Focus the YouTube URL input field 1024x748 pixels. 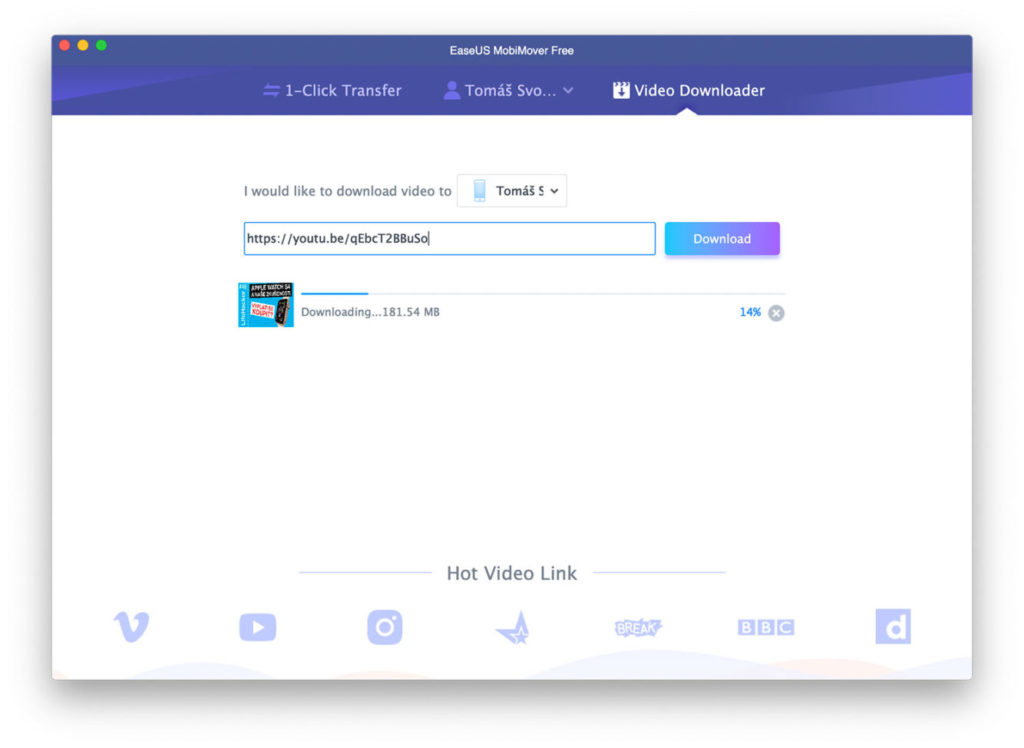[x=449, y=238]
